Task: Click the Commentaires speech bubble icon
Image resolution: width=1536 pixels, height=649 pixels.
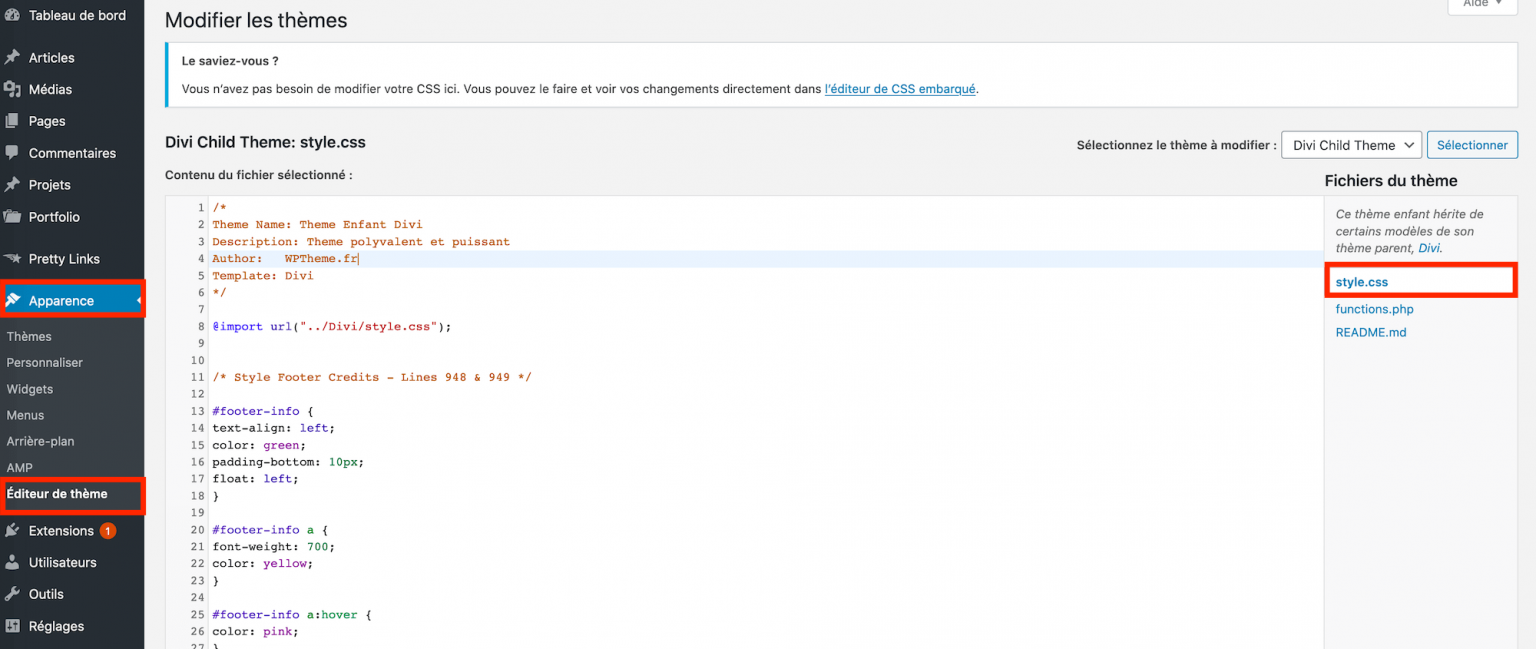Action: click(14, 152)
